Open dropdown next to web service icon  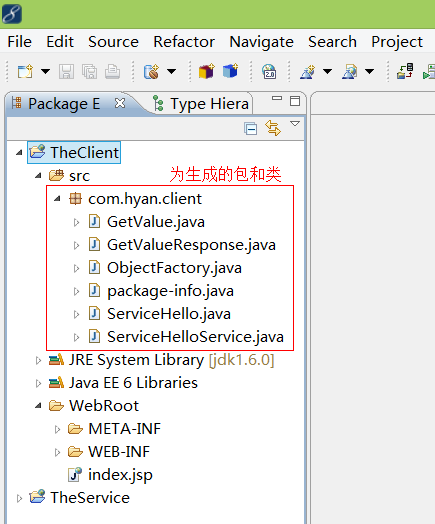click(x=171, y=71)
